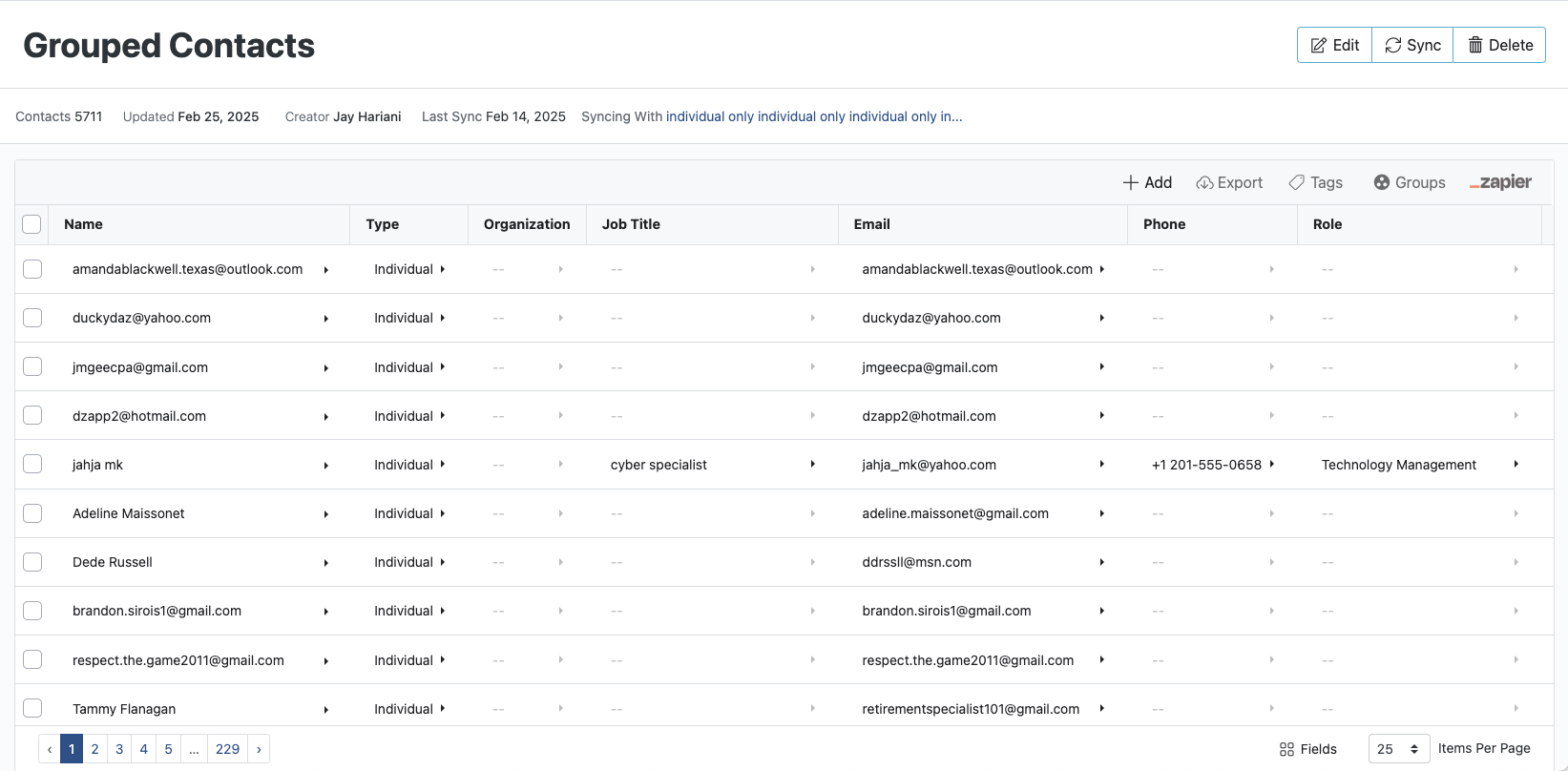
Task: Jump to page 229
Action: pyautogui.click(x=227, y=749)
